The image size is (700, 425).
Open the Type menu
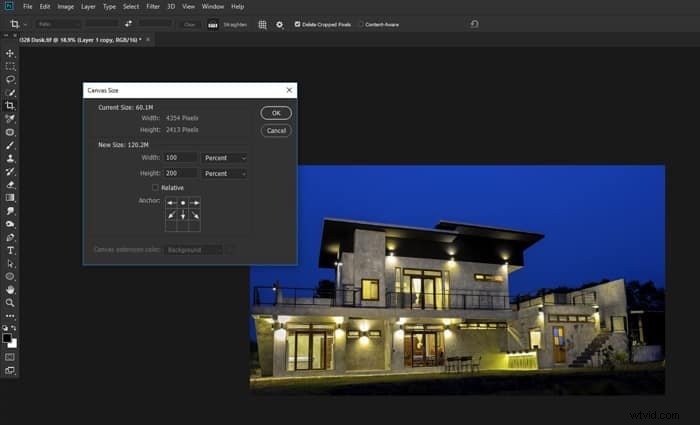pyautogui.click(x=109, y=7)
